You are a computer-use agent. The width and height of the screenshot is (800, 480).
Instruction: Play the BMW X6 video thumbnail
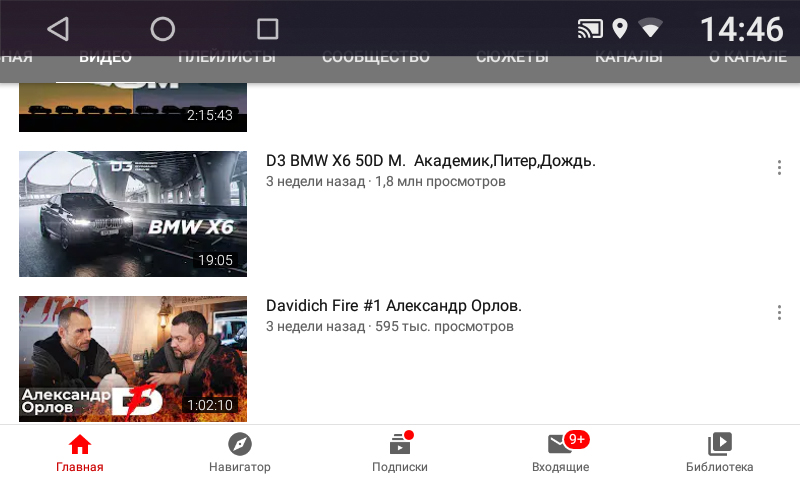[133, 214]
